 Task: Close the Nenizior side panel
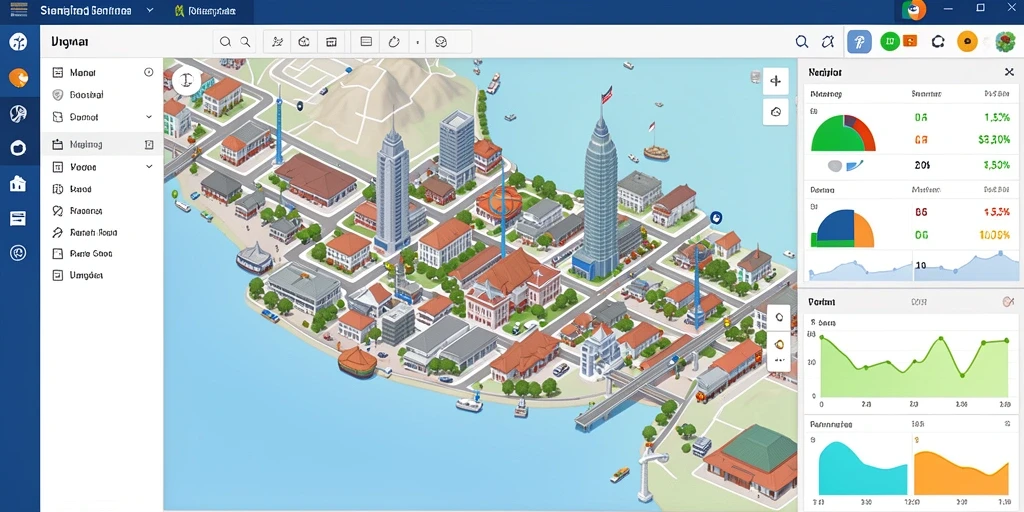(x=1009, y=72)
